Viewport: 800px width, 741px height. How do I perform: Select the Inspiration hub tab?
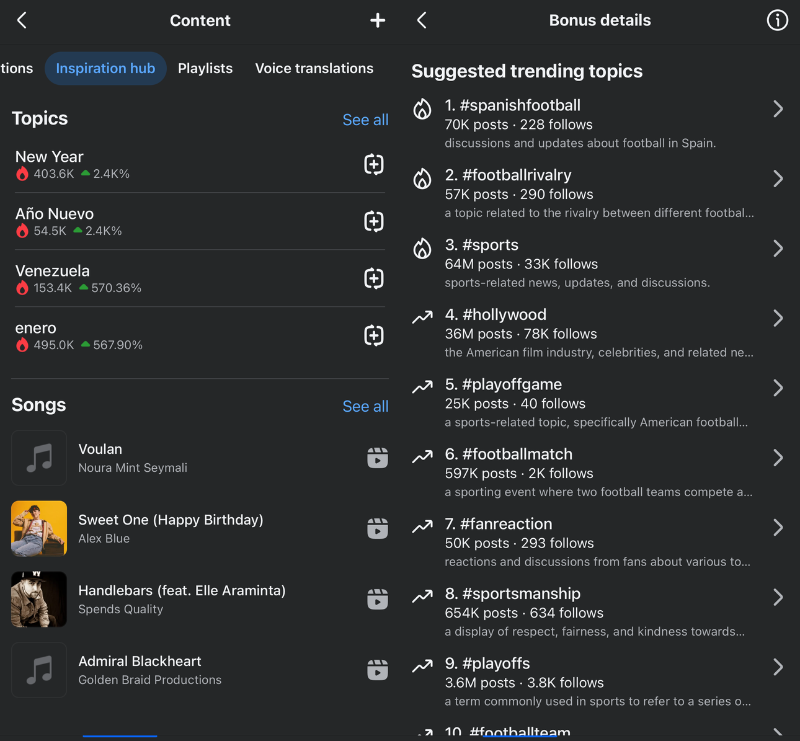pyautogui.click(x=105, y=69)
